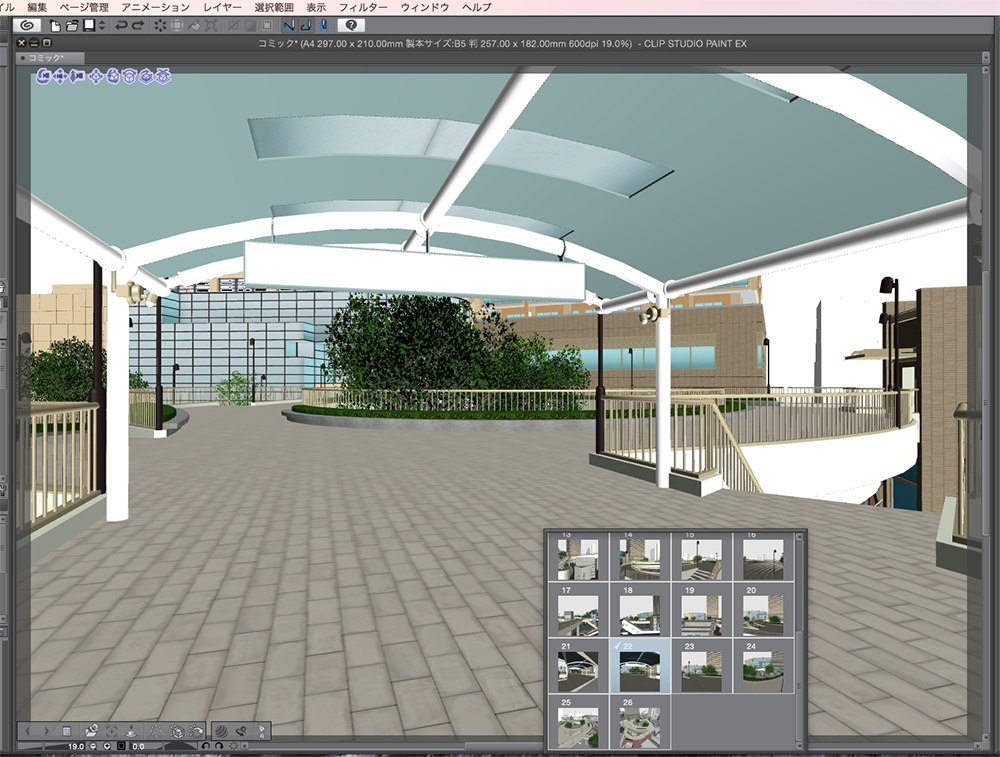The width and height of the screenshot is (1000, 757).
Task: Select camera angle thumbnail 26
Action: pyautogui.click(x=640, y=722)
